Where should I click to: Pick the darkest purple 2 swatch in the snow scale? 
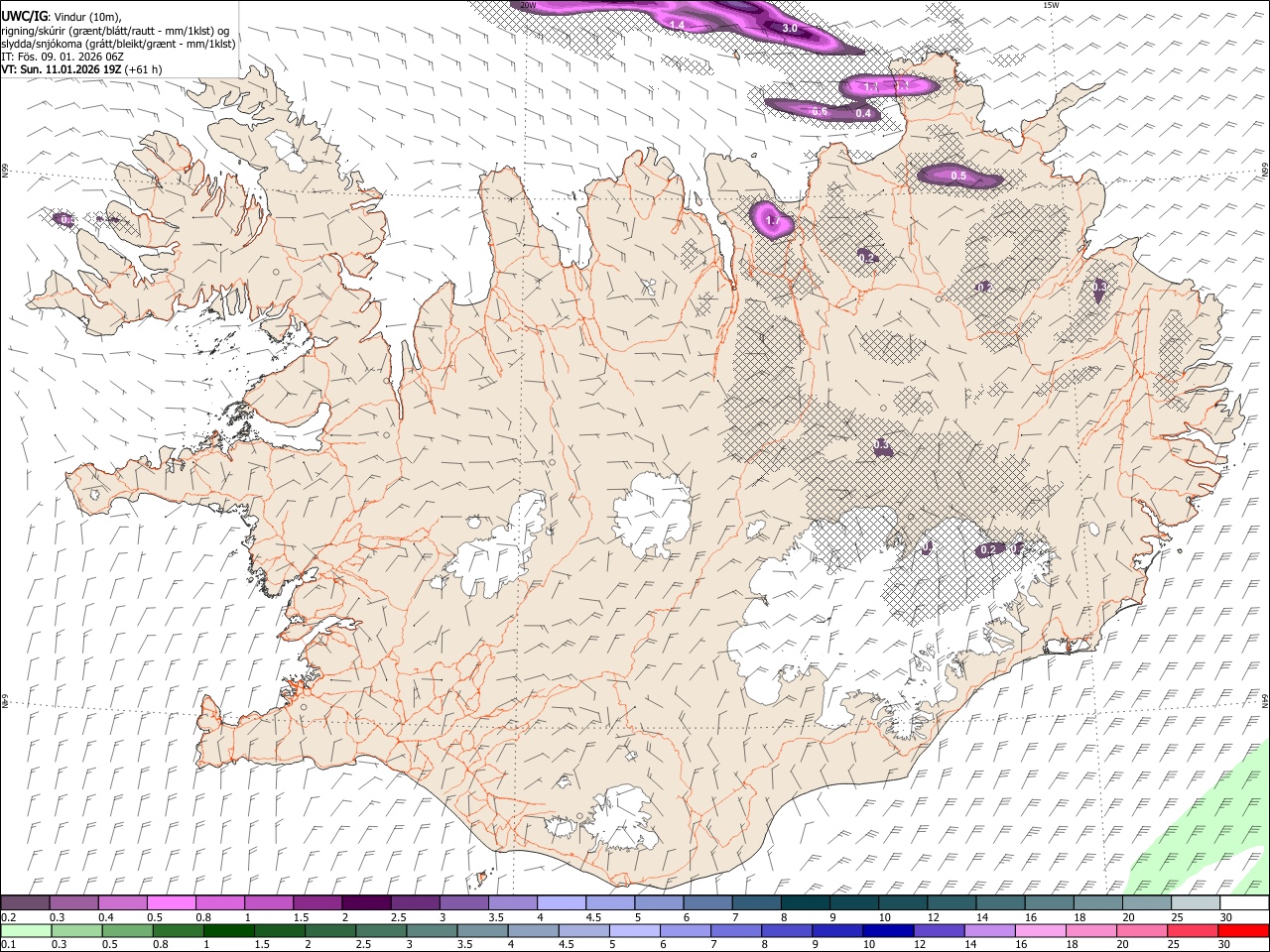tap(365, 902)
